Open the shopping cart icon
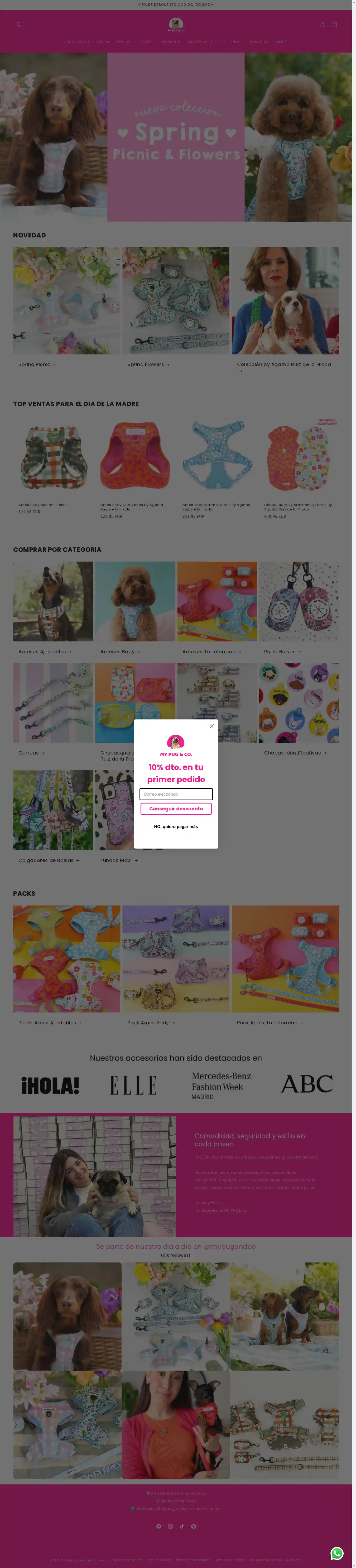 [334, 24]
